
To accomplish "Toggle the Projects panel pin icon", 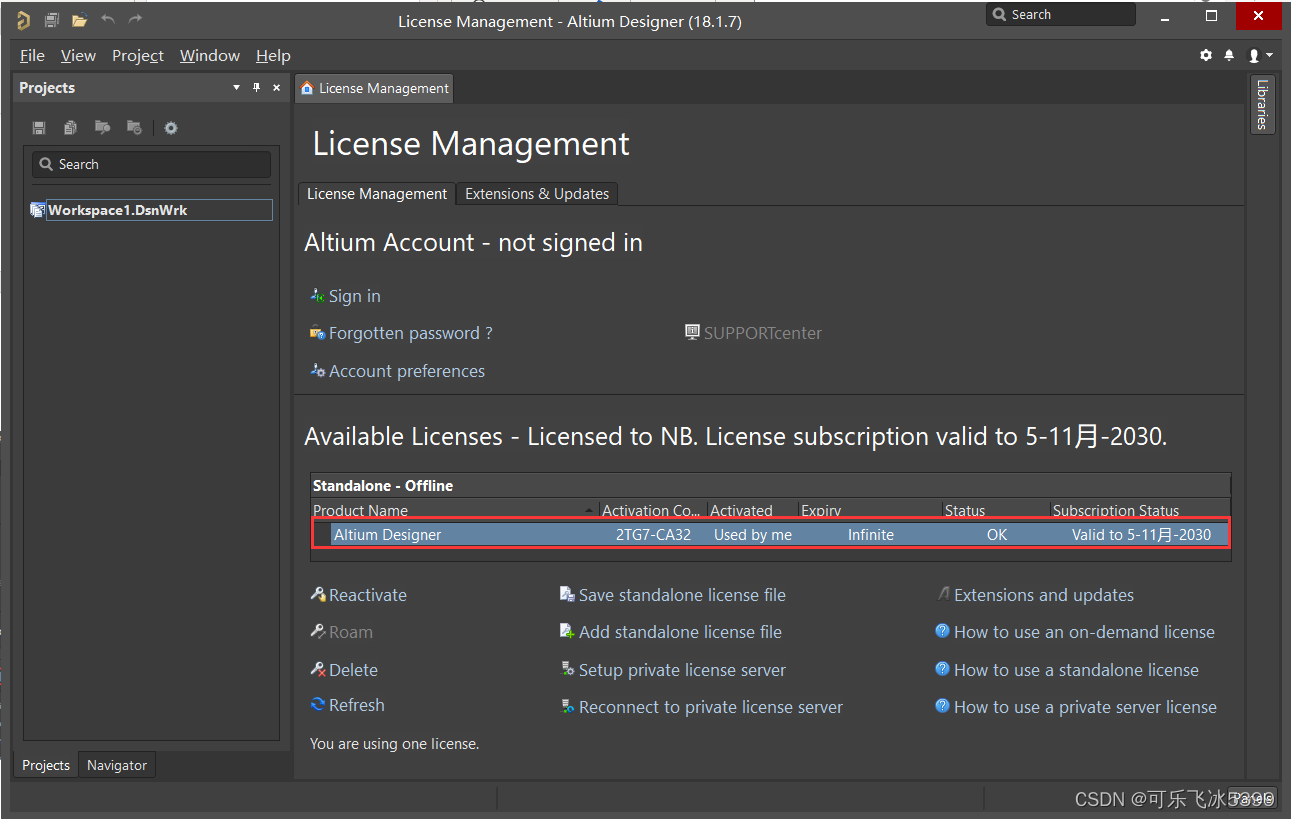I will [x=256, y=88].
